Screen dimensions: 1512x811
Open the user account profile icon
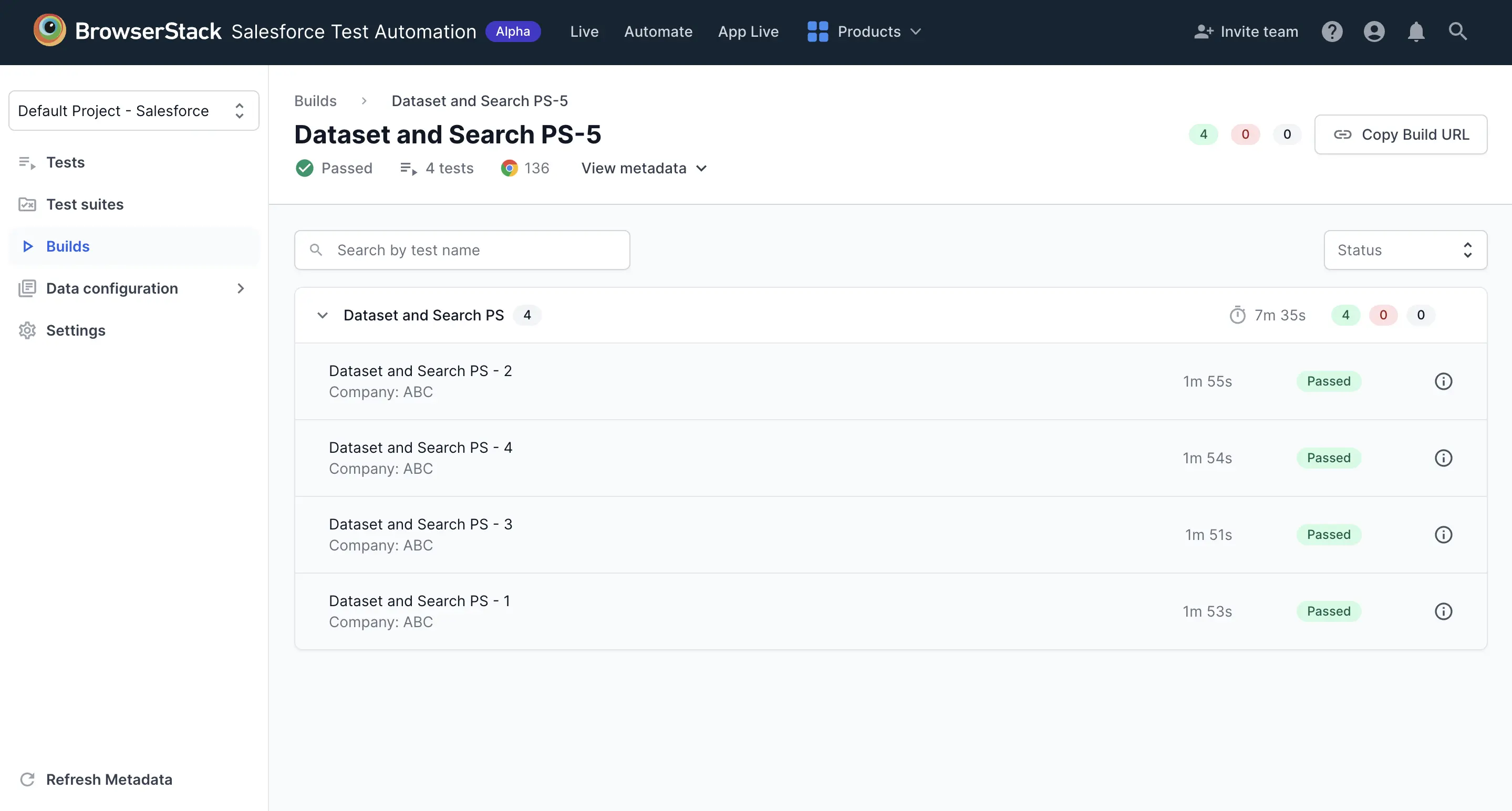1374,32
